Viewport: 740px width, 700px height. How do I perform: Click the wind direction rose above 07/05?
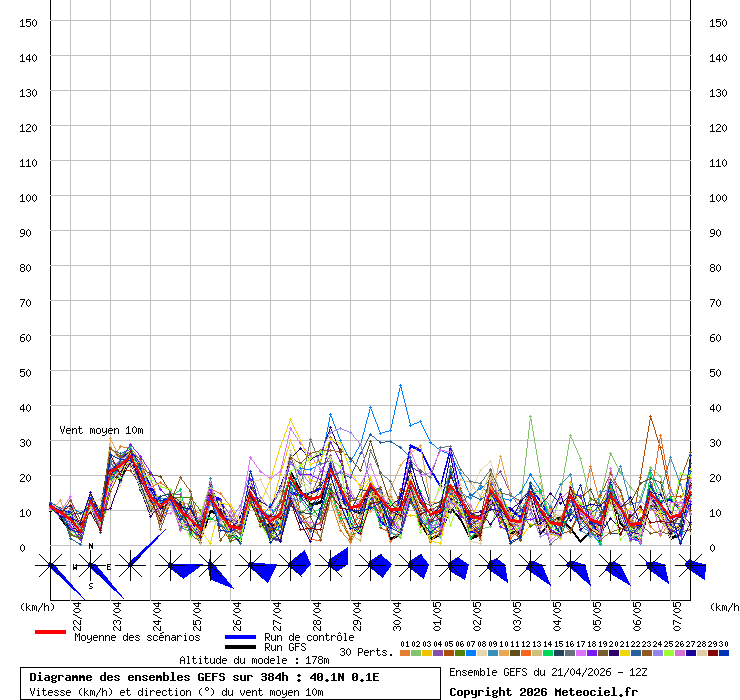click(690, 566)
